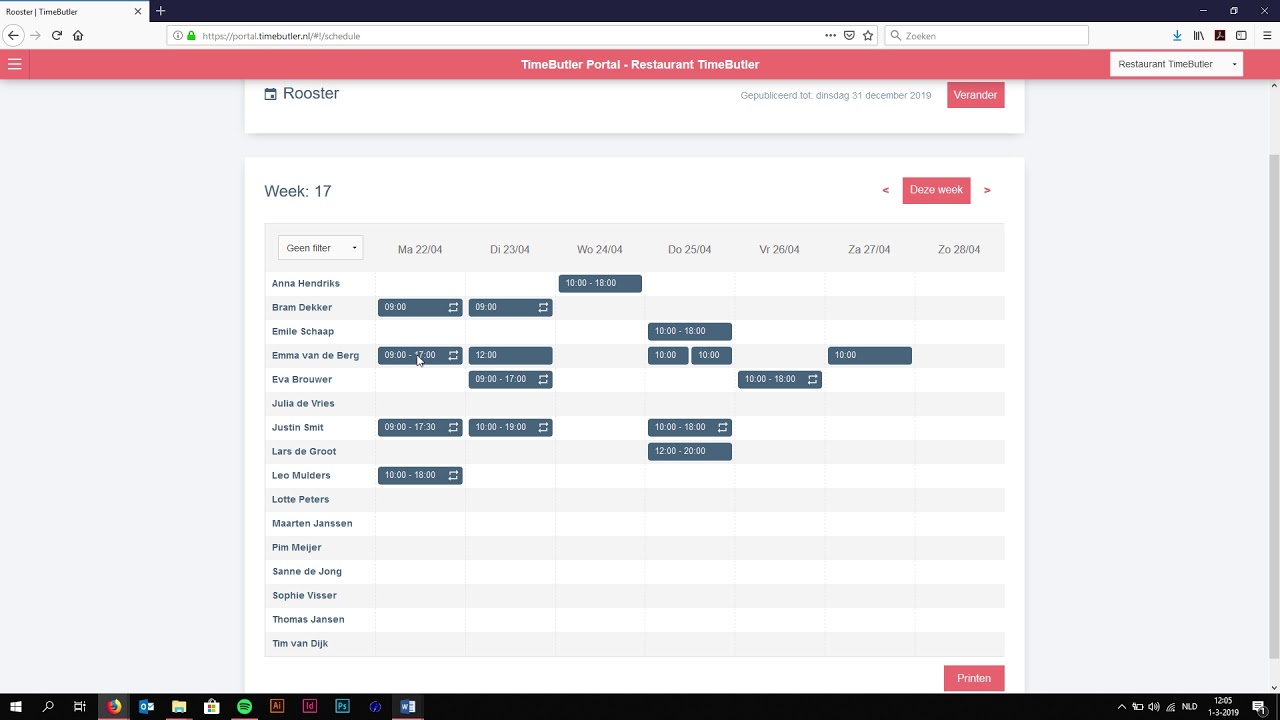Open the Firefox library icon
Screen dimensions: 1280x720
[x=1198, y=35]
